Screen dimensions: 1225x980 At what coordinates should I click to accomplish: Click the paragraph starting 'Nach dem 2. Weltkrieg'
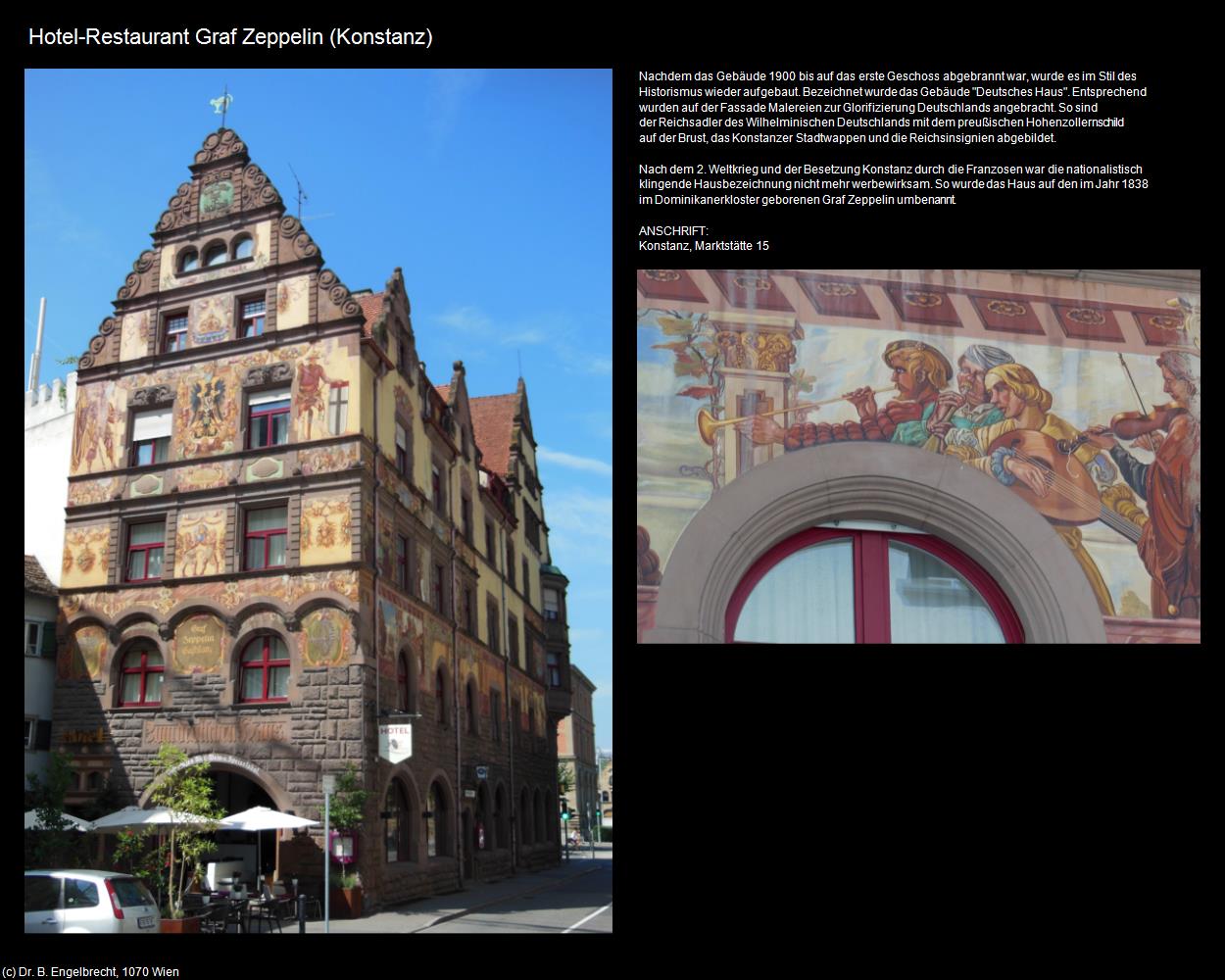(894, 184)
